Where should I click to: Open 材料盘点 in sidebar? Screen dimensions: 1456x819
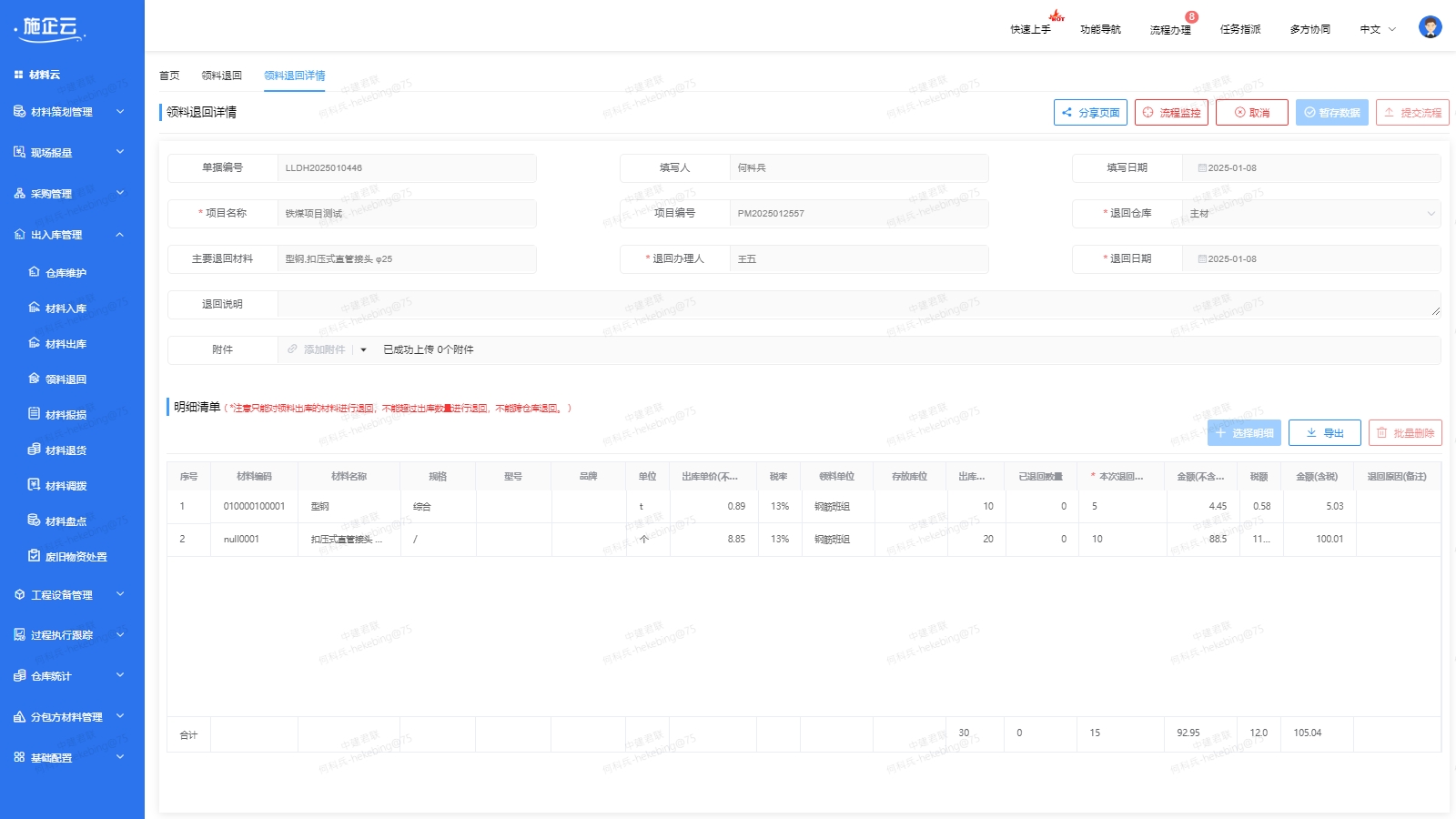tap(66, 521)
